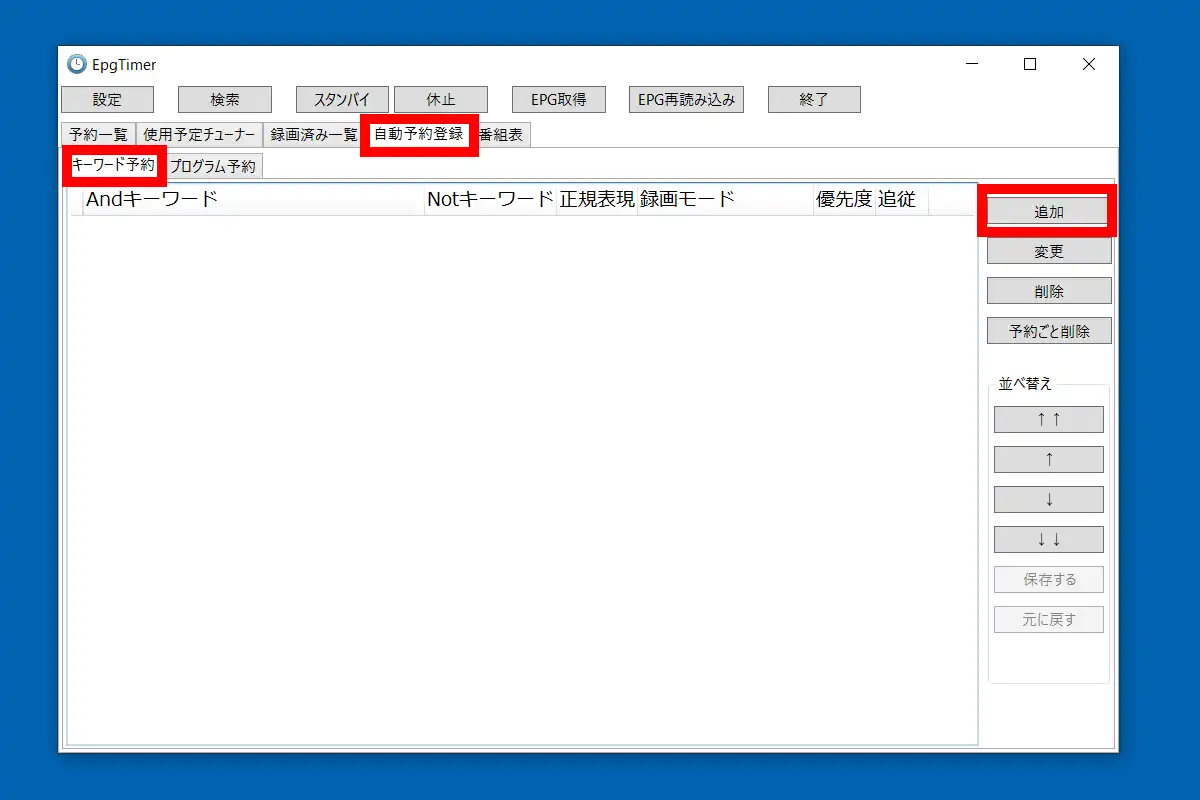This screenshot has height=800, width=1200.
Task: Minimize the EpgTimer window
Action: (972, 64)
